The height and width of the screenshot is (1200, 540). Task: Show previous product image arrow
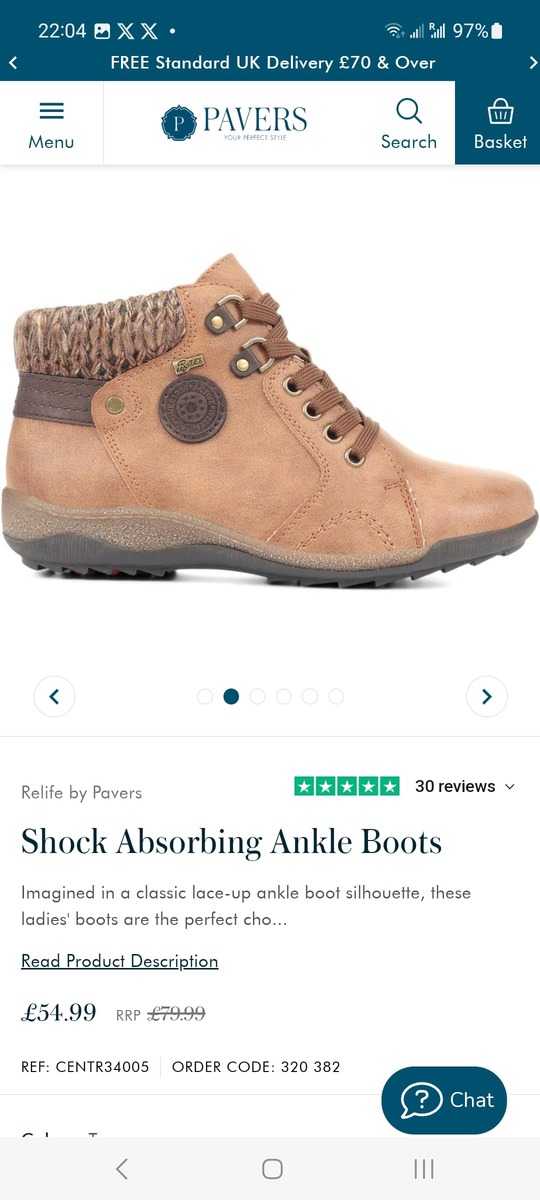(x=54, y=696)
